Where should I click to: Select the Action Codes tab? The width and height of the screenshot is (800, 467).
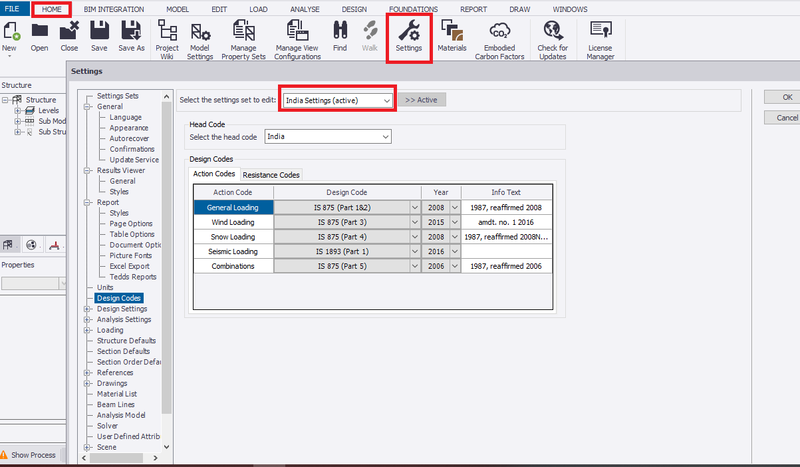click(x=214, y=174)
